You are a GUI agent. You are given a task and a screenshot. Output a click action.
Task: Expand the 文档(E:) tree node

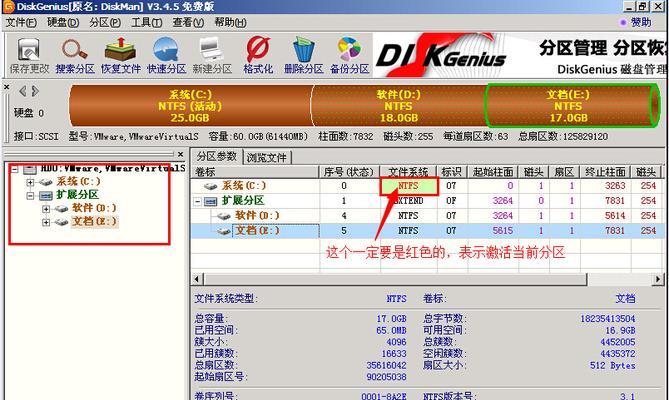coord(46,222)
